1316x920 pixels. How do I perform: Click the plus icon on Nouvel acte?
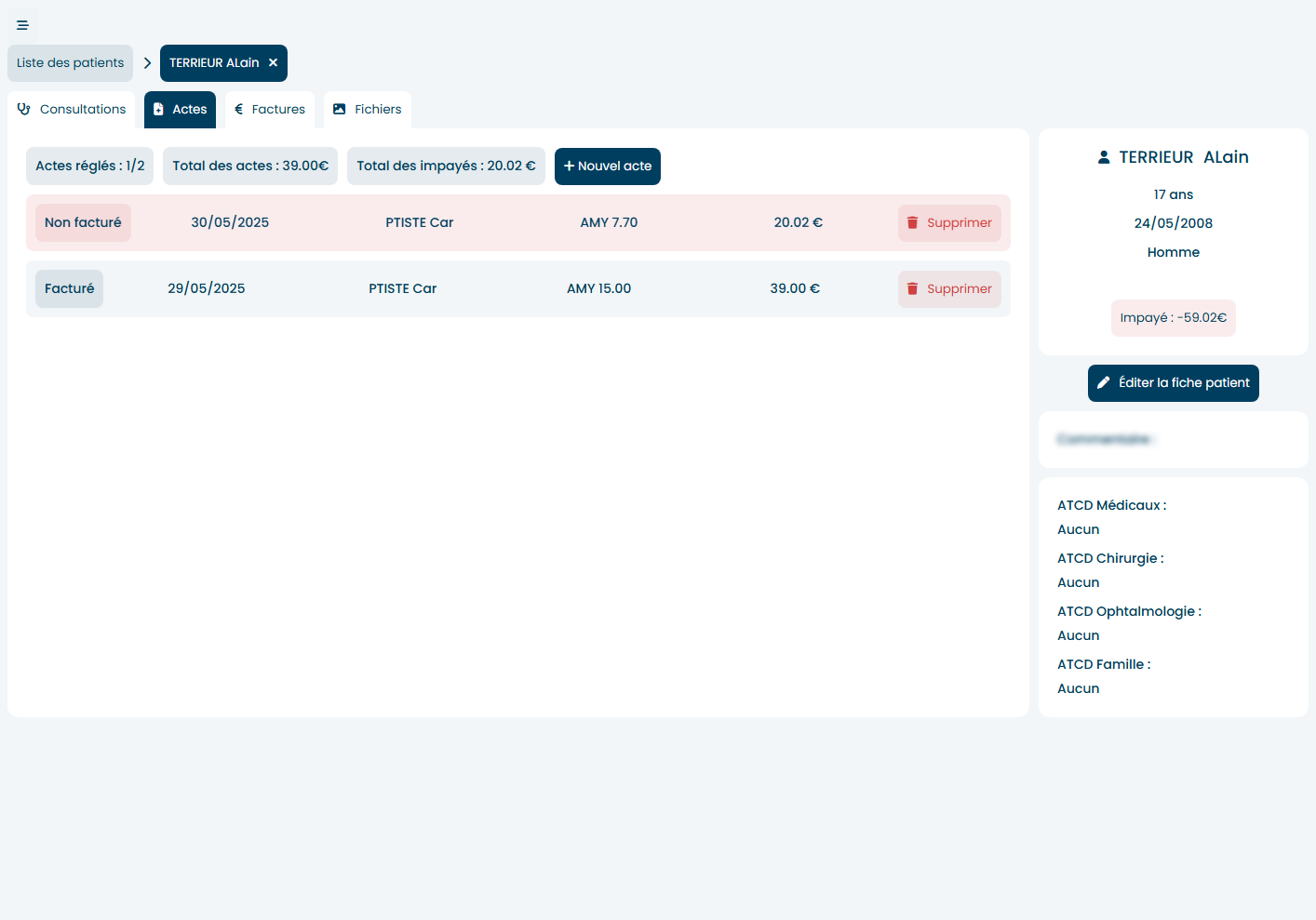tap(569, 166)
